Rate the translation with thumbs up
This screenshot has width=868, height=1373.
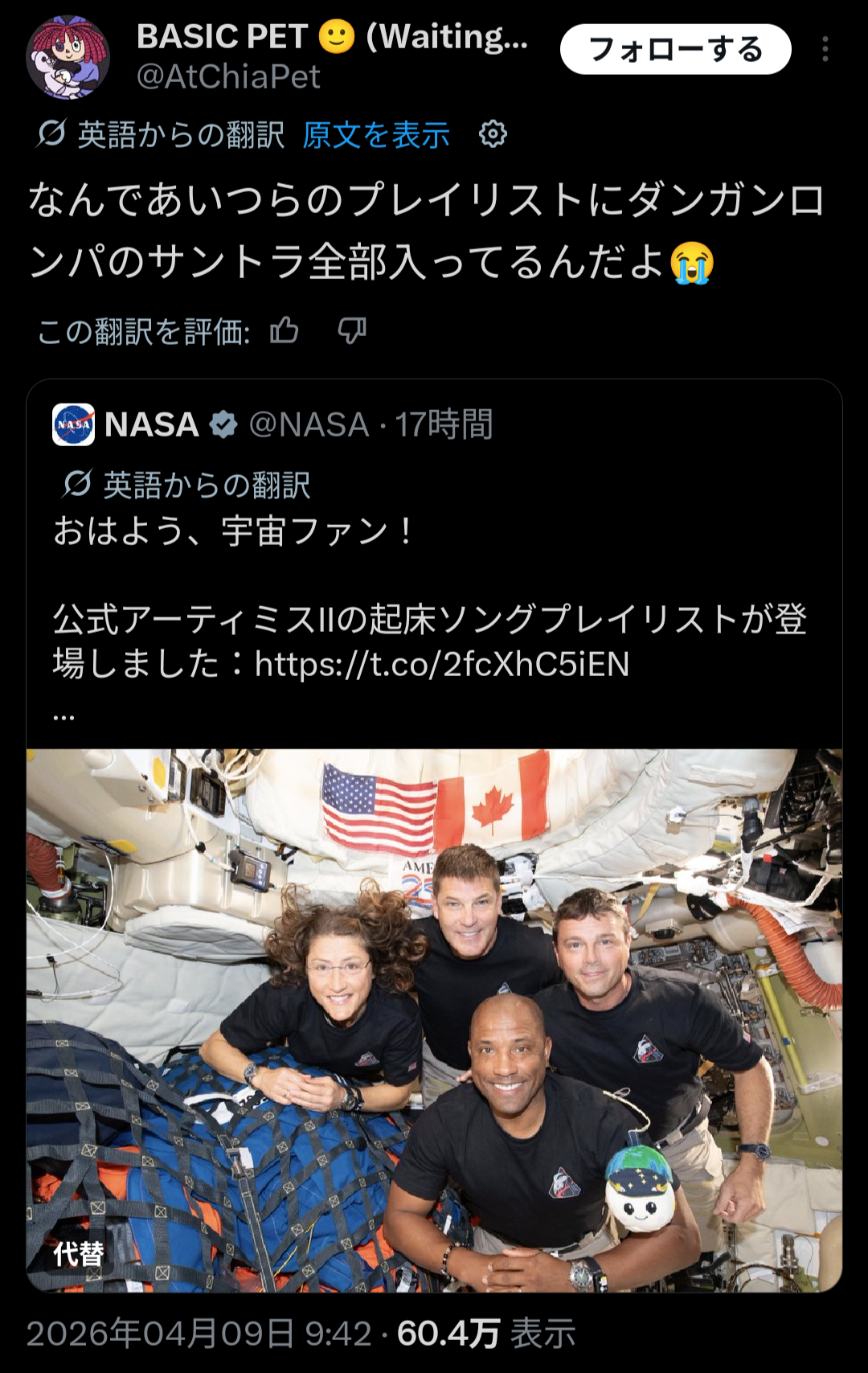[x=285, y=330]
